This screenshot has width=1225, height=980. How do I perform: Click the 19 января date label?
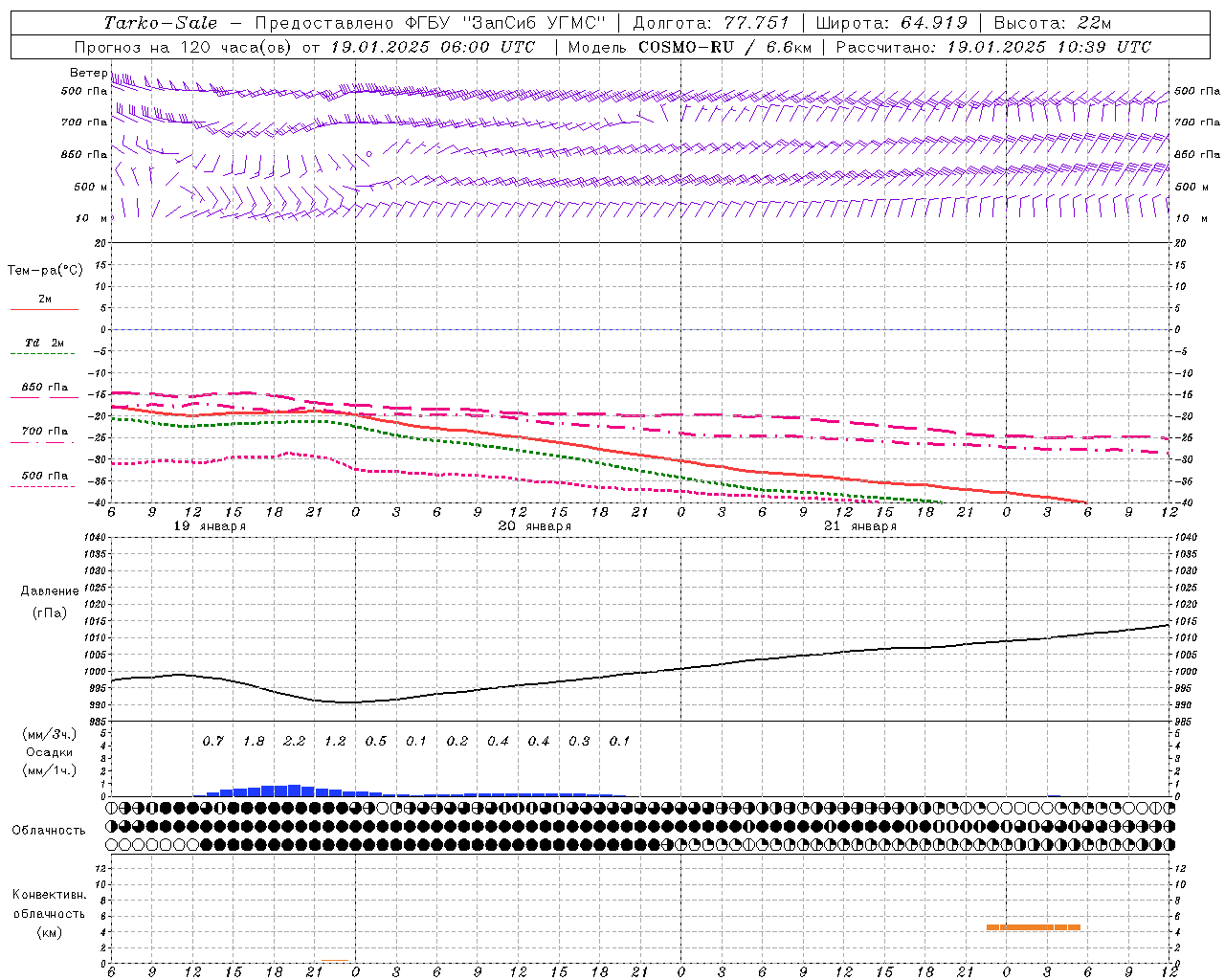[210, 526]
